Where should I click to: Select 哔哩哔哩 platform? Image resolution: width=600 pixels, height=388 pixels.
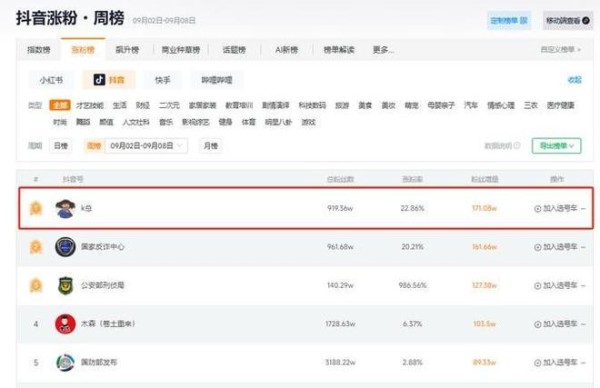pos(217,80)
